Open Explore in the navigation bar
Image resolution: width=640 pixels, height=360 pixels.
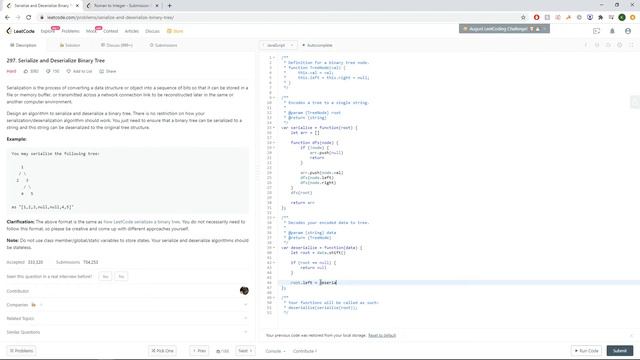(x=47, y=31)
